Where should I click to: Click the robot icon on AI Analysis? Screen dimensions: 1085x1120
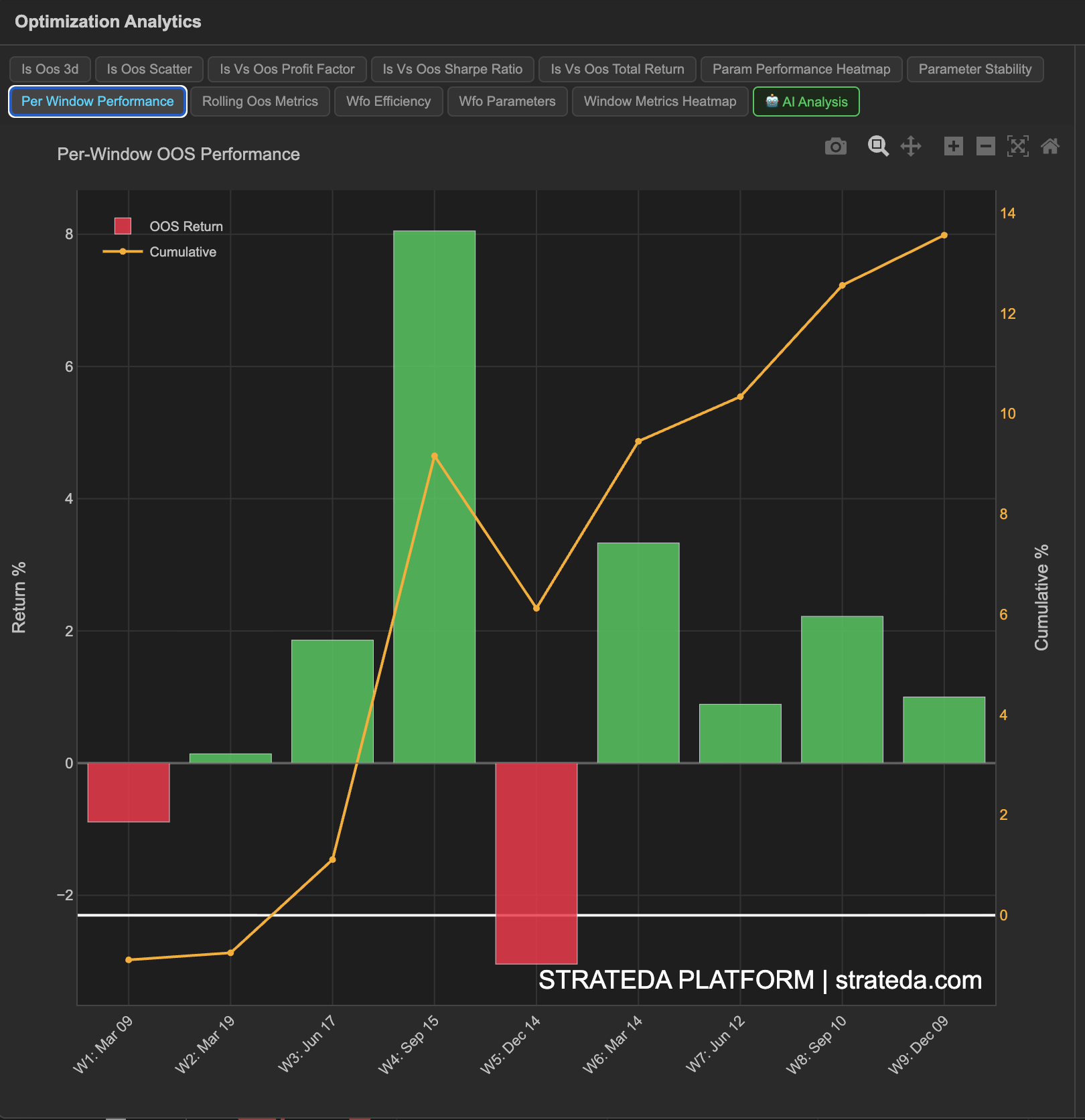[772, 101]
